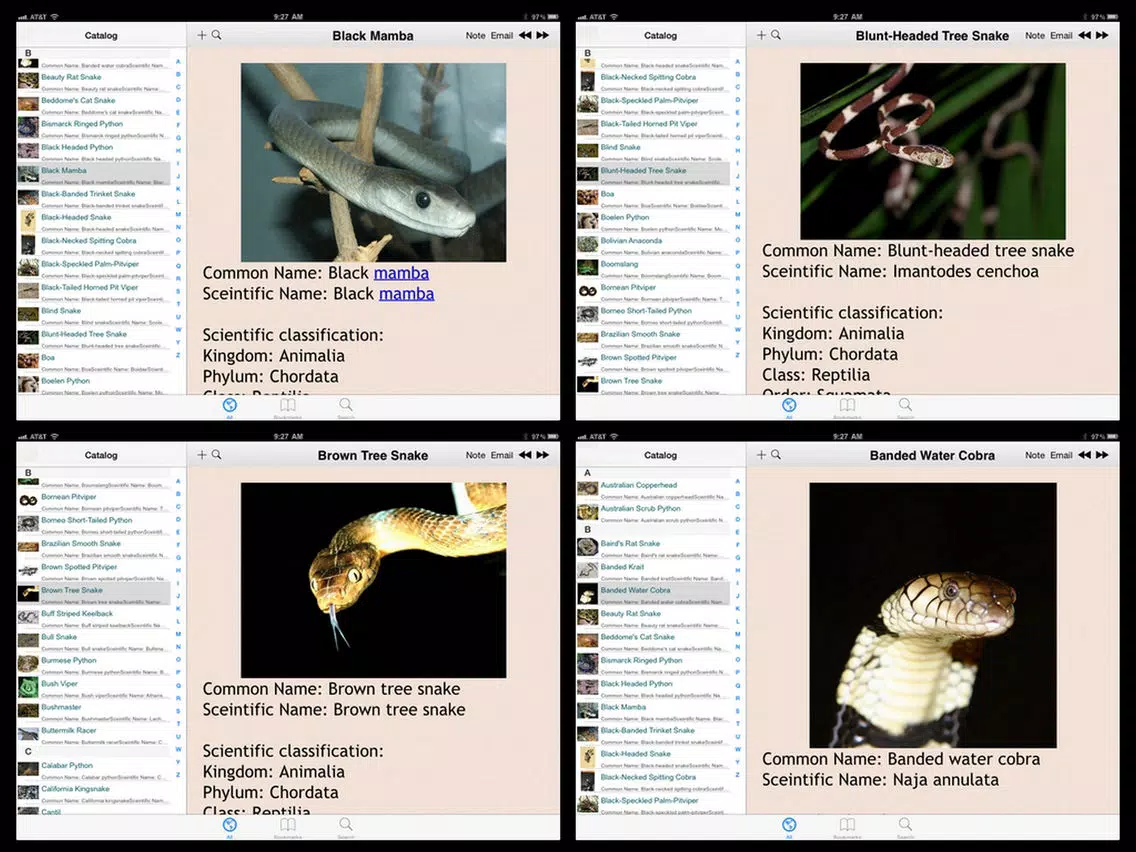Select Brazilian Smooth Snake in Blunt-Headed Tree Snake screen list

(653, 339)
